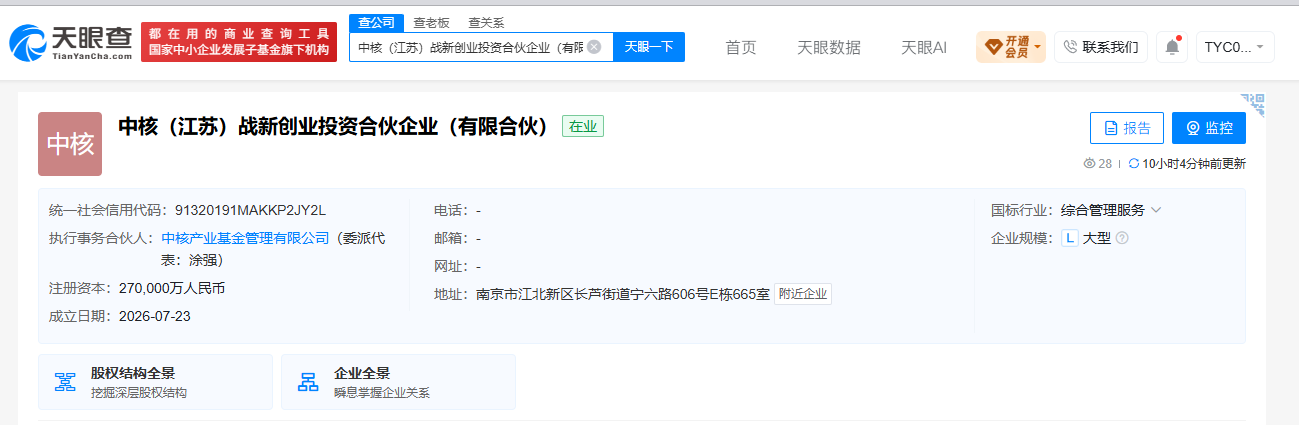
Task: Open the notifications bell
Action: (1171, 47)
